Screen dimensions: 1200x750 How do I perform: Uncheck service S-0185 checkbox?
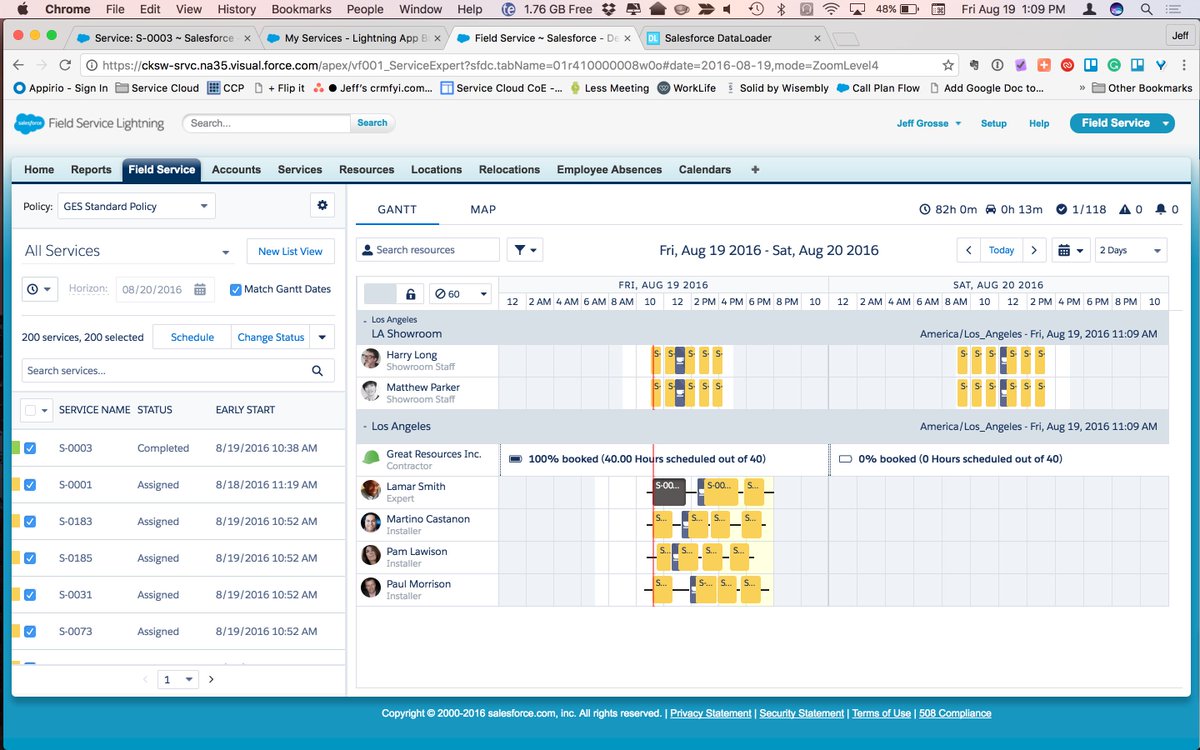point(30,558)
